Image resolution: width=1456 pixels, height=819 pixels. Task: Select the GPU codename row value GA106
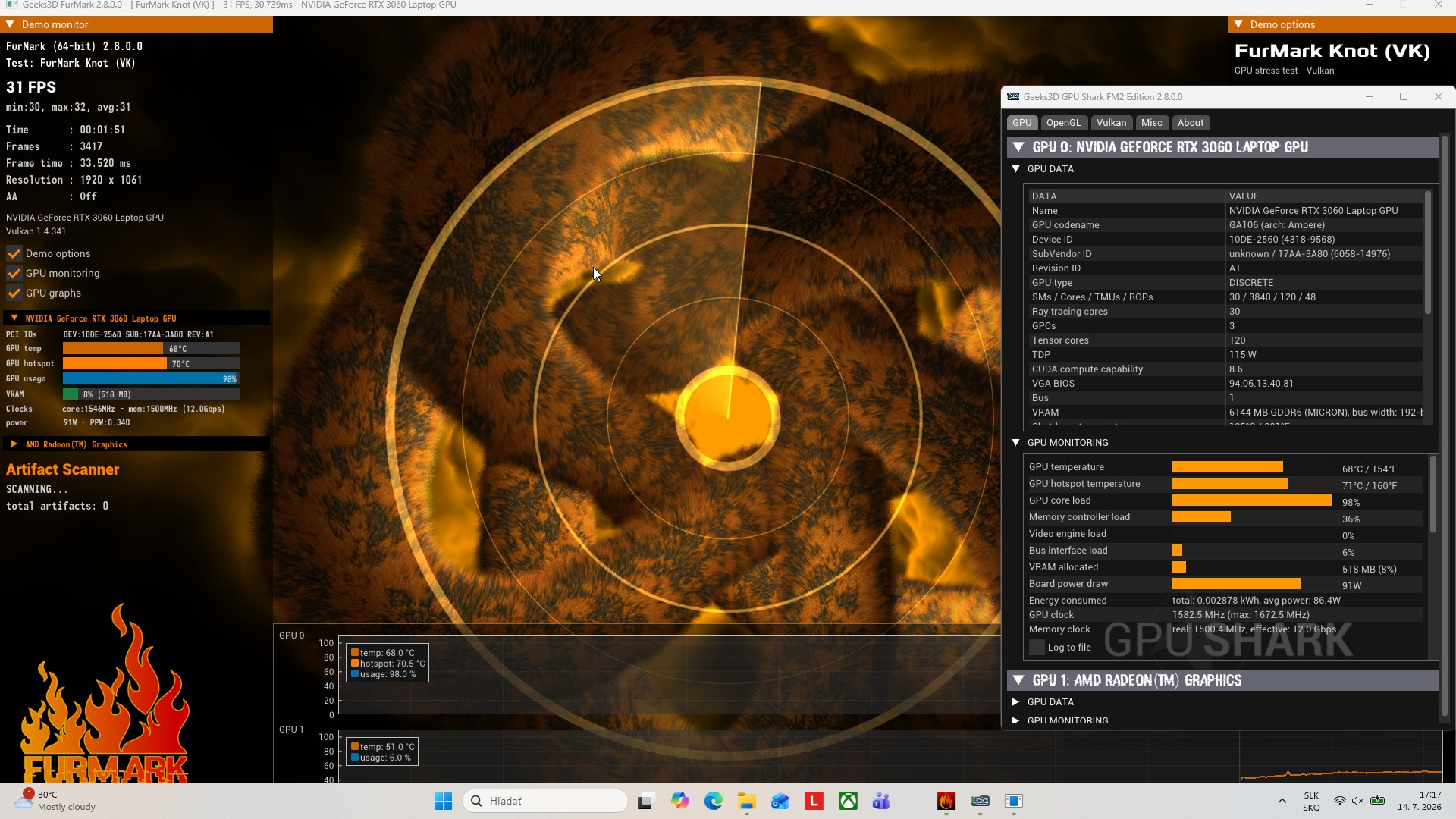coord(1277,225)
